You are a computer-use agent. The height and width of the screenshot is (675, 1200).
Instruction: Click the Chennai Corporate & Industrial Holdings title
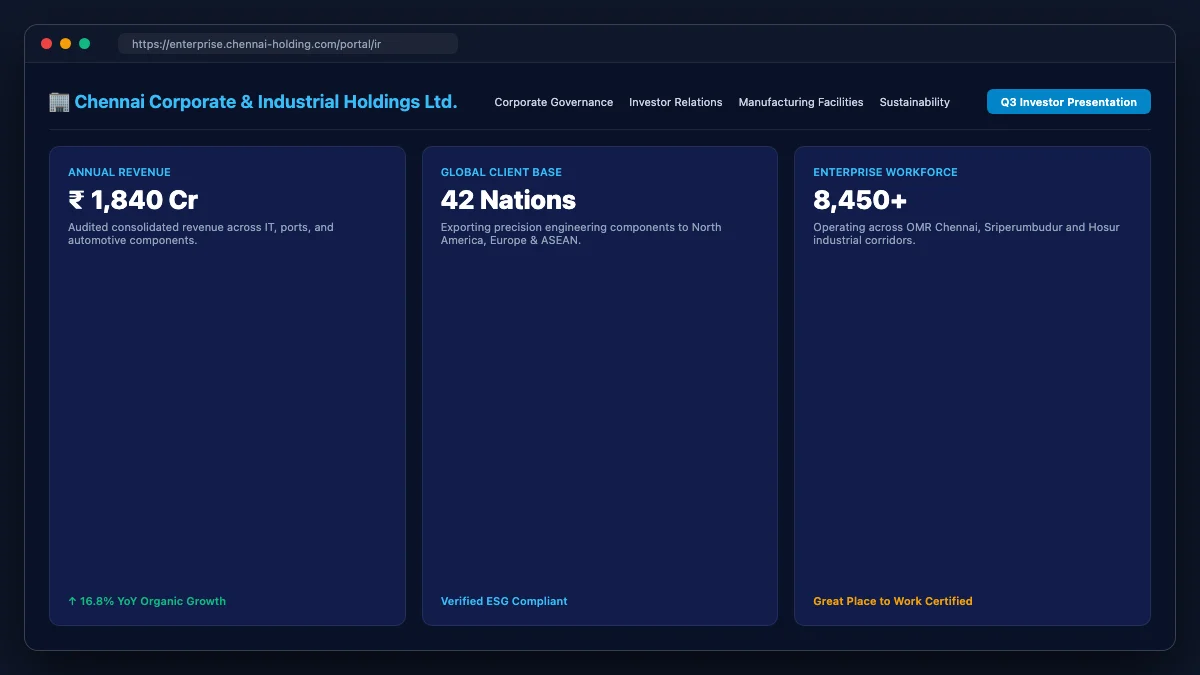266,102
